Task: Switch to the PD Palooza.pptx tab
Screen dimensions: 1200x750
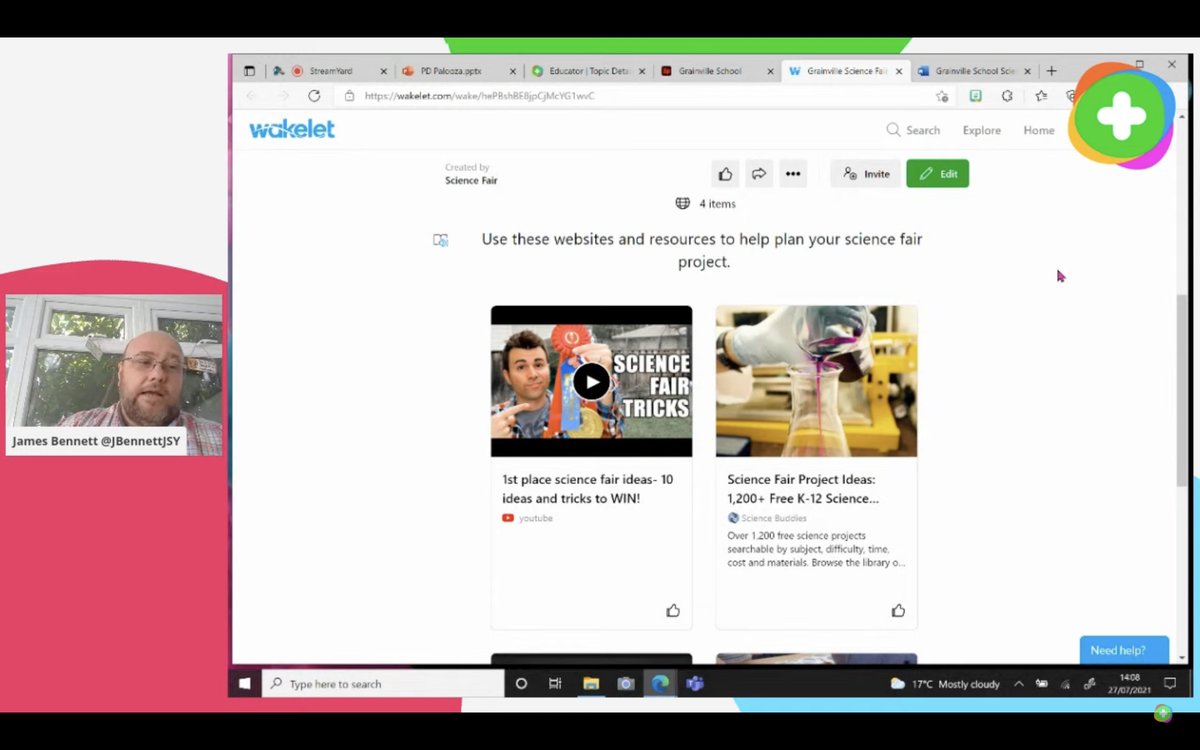Action: tap(457, 71)
